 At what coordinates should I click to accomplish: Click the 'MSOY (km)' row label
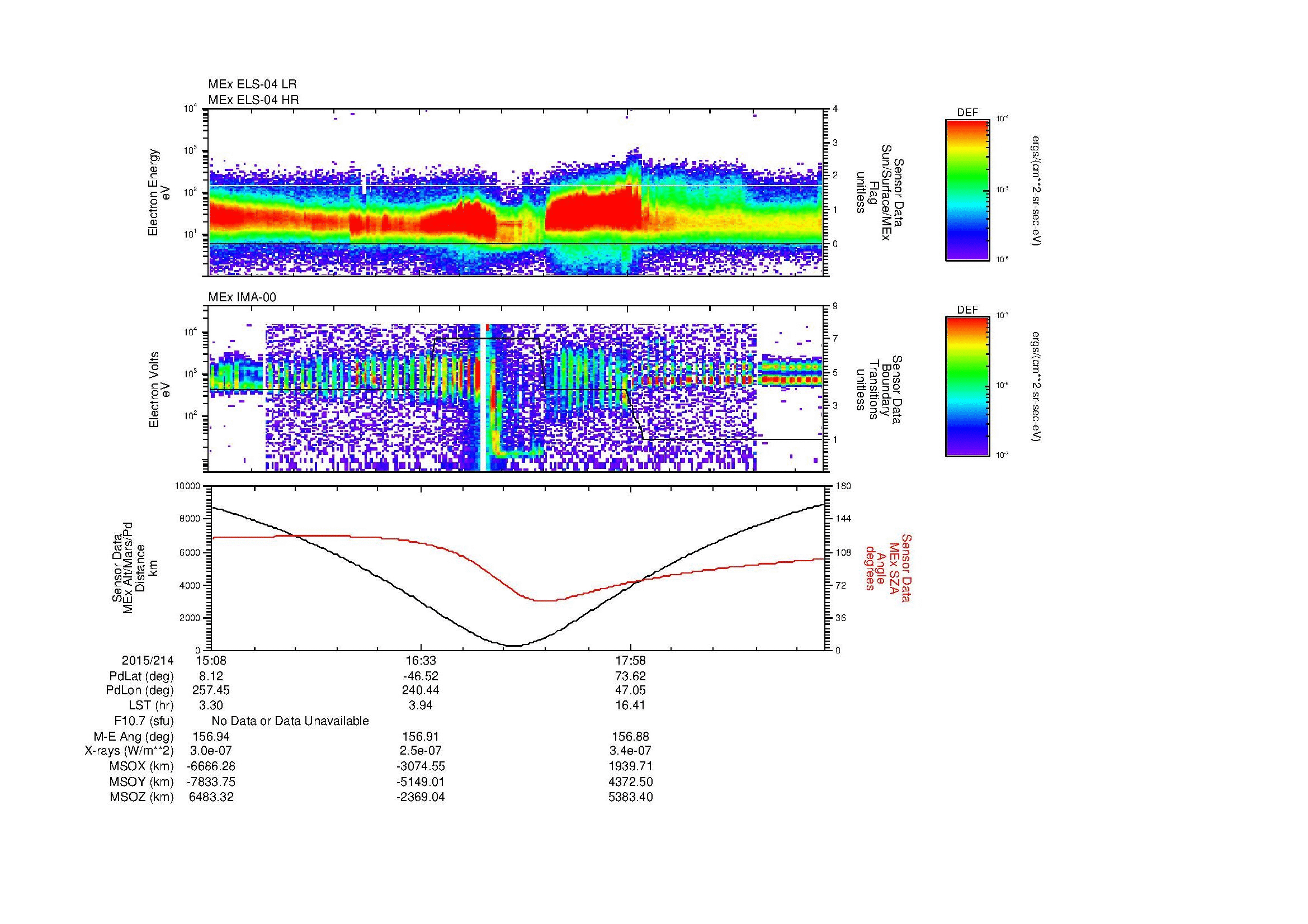click(x=142, y=781)
